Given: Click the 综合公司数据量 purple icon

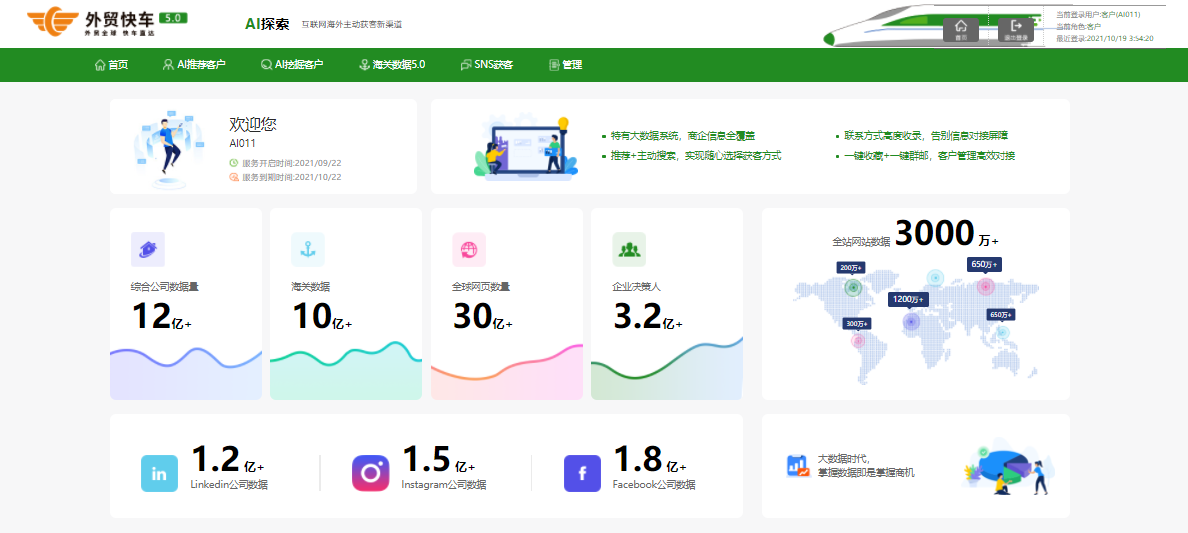Looking at the screenshot, I should coord(148,249).
